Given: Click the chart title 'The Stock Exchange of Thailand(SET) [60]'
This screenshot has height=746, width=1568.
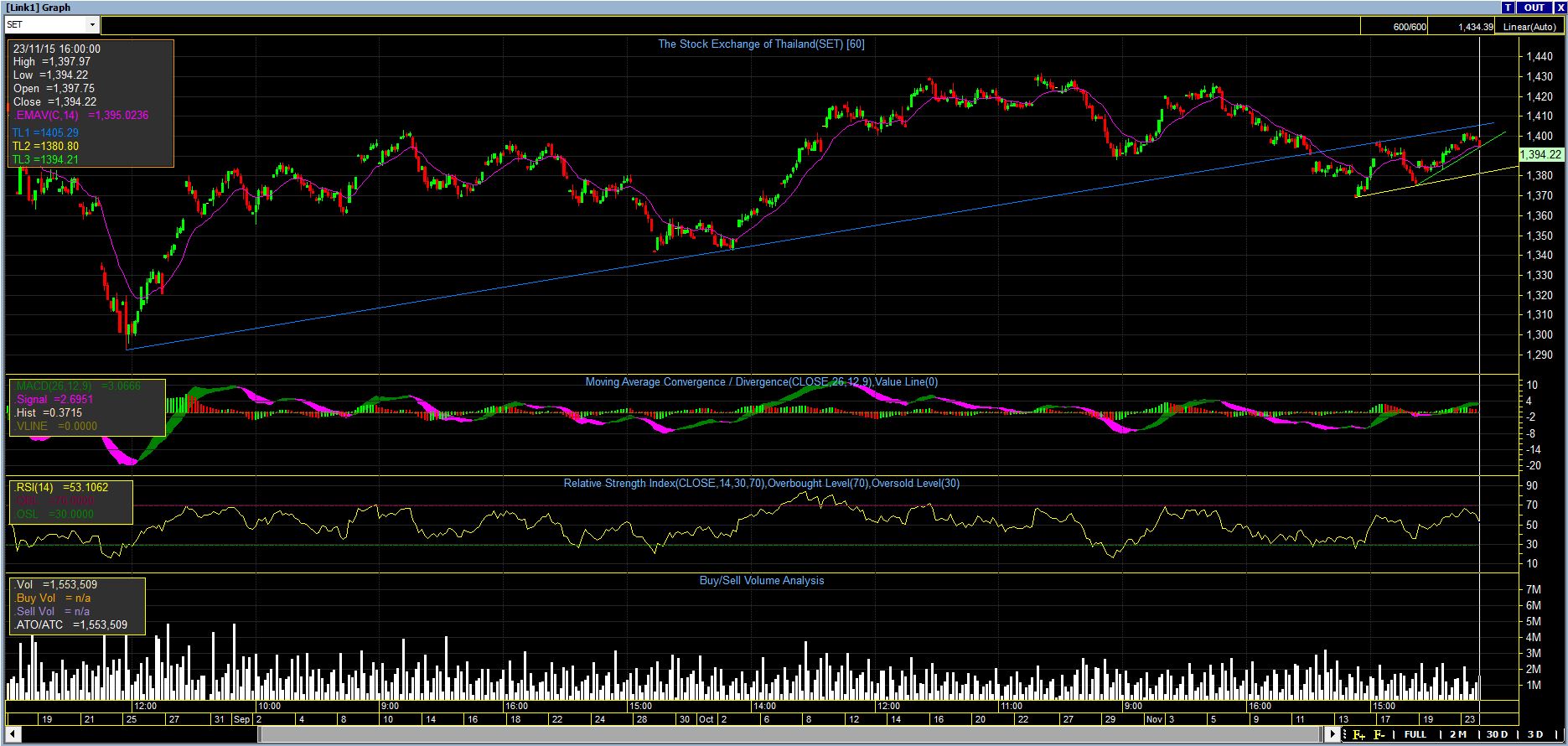Looking at the screenshot, I should (x=761, y=44).
